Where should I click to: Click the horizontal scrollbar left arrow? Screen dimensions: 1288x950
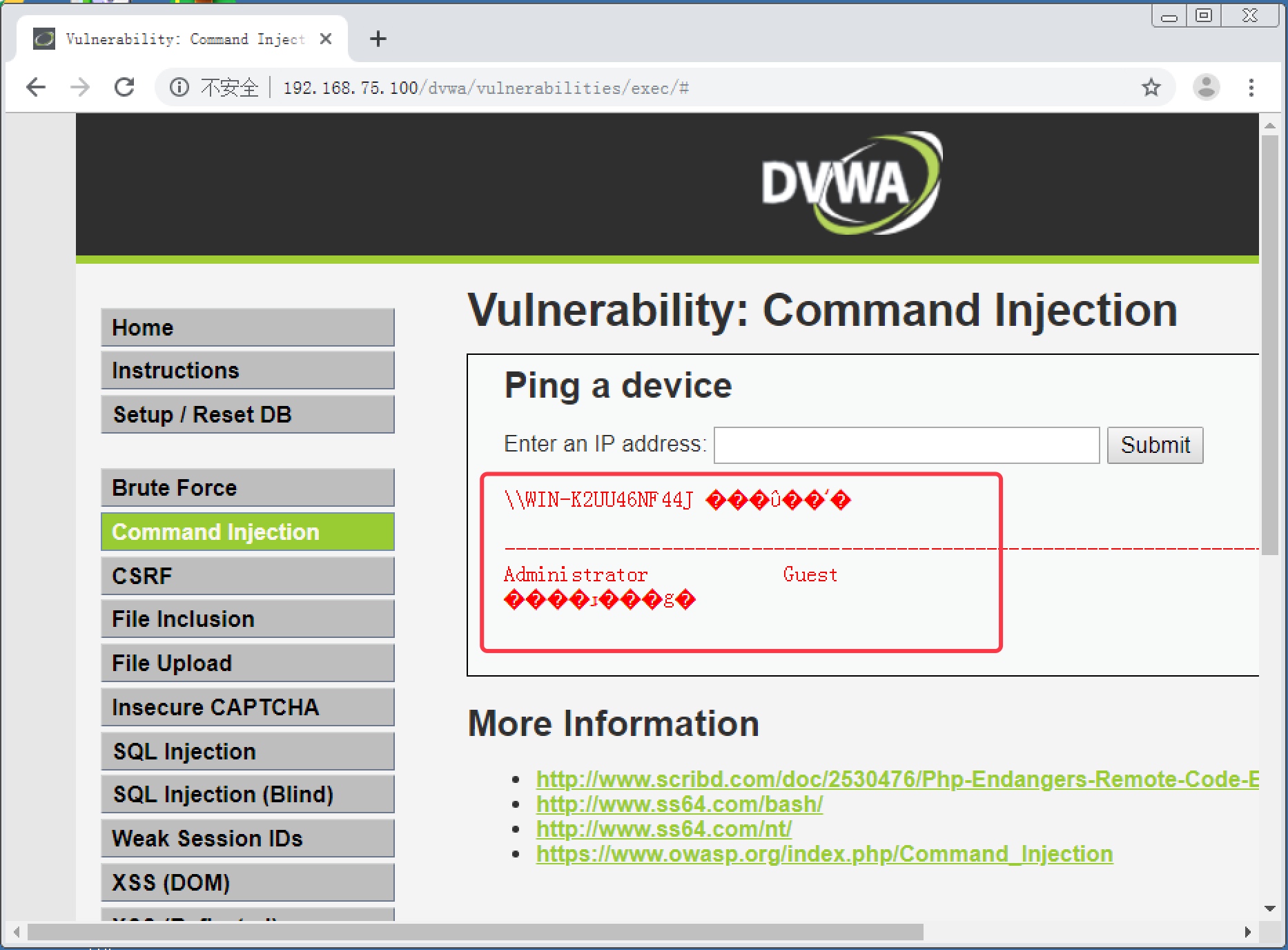17,932
